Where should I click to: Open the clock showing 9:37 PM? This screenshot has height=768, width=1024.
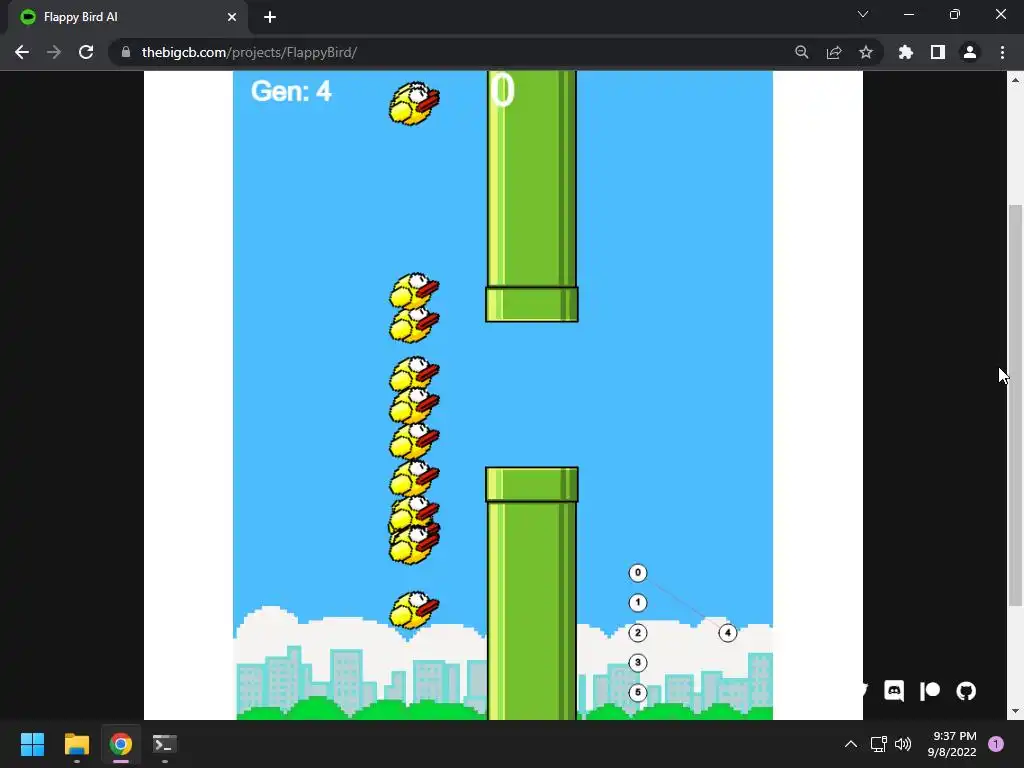(x=952, y=744)
